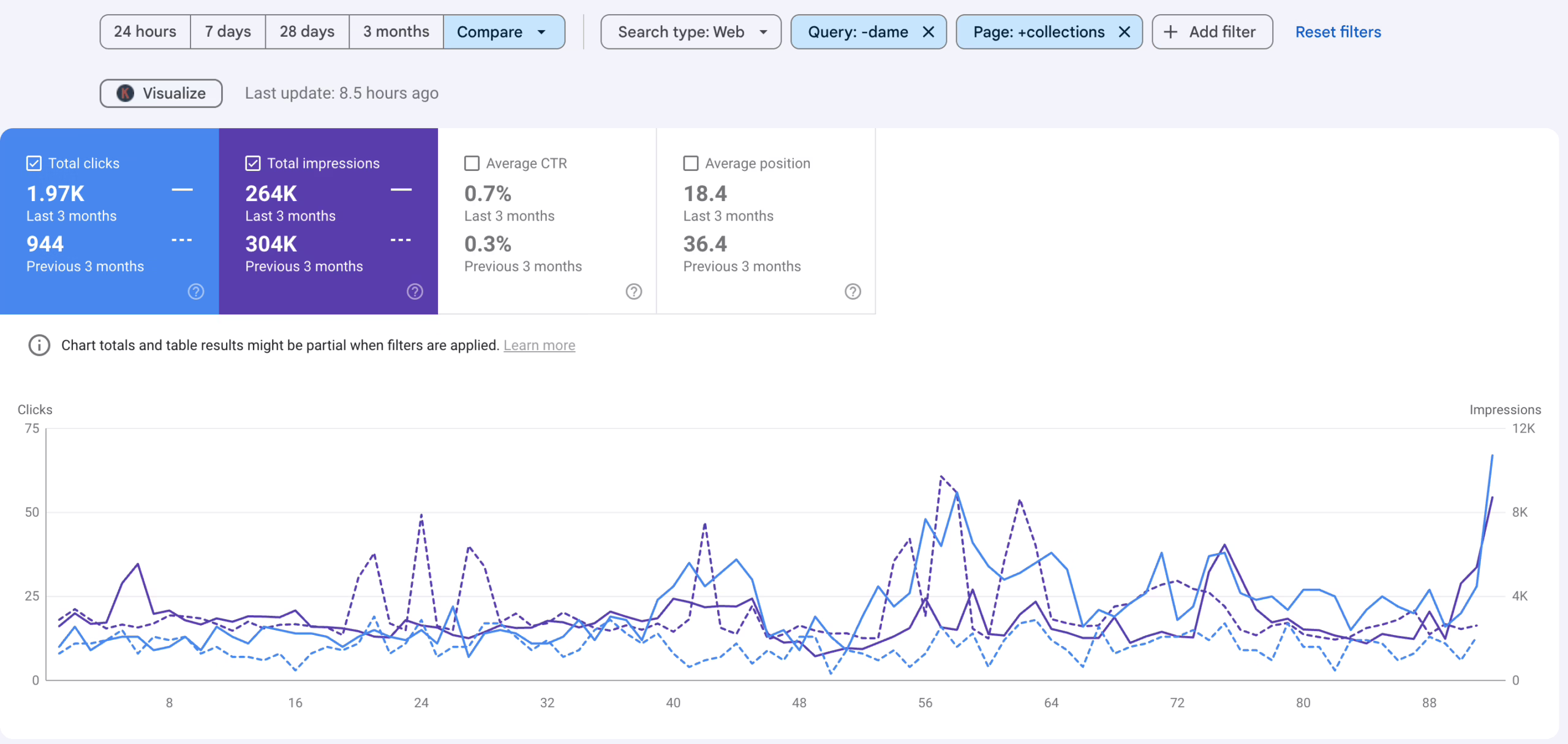Open help icon in Average CTR card
This screenshot has height=744, width=1568.
(634, 292)
